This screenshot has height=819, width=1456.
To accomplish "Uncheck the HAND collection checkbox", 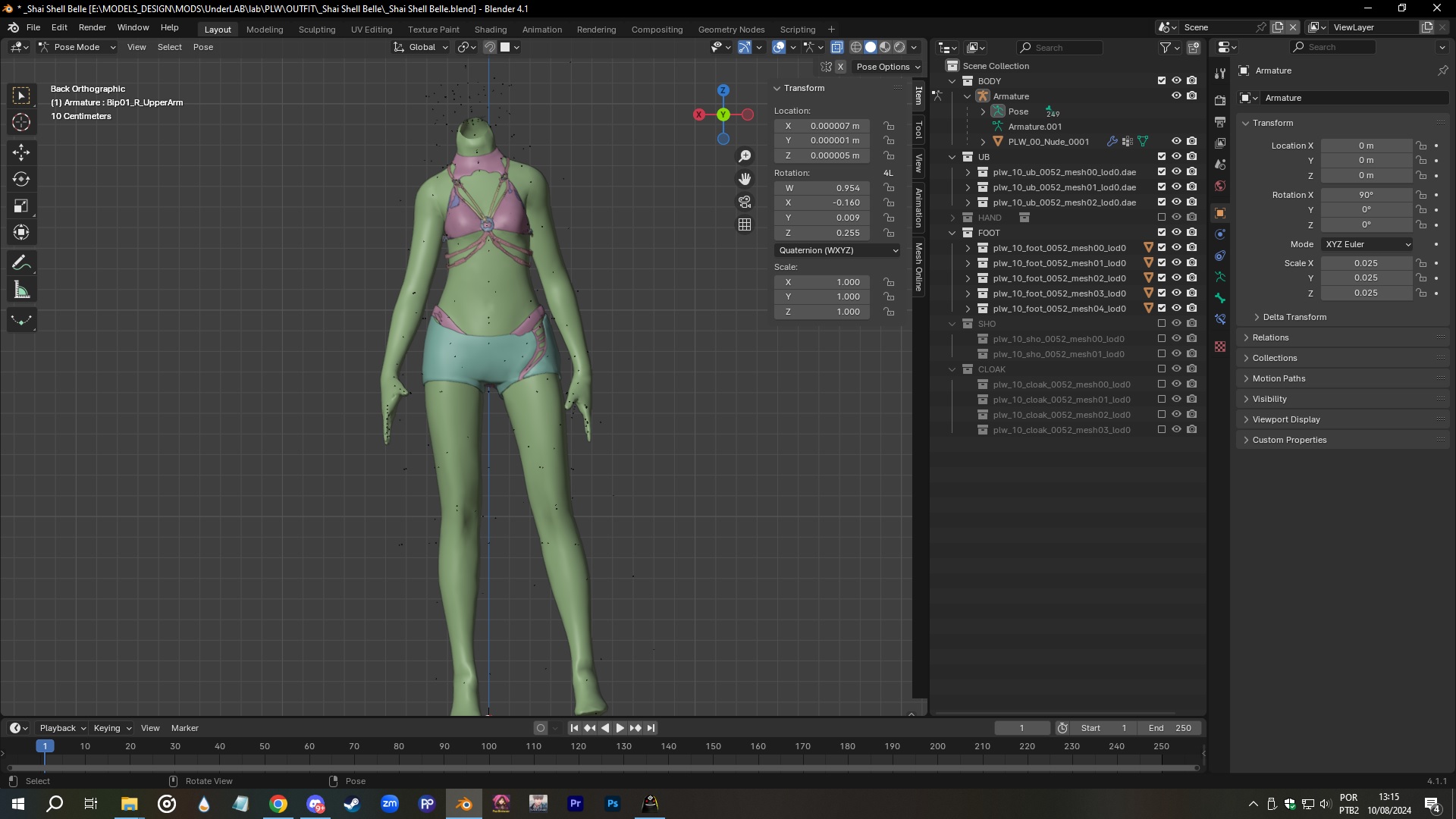I will tap(1161, 218).
